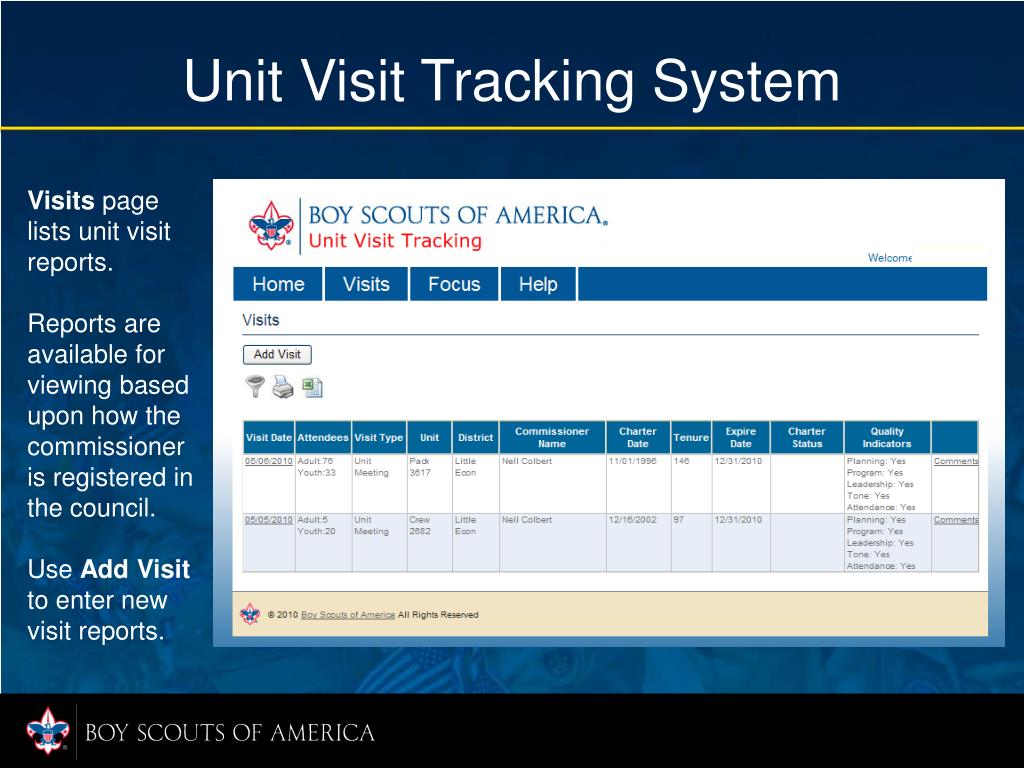Click the Welcome text in the header
Image resolution: width=1024 pixels, height=768 pixels.
pos(889,258)
